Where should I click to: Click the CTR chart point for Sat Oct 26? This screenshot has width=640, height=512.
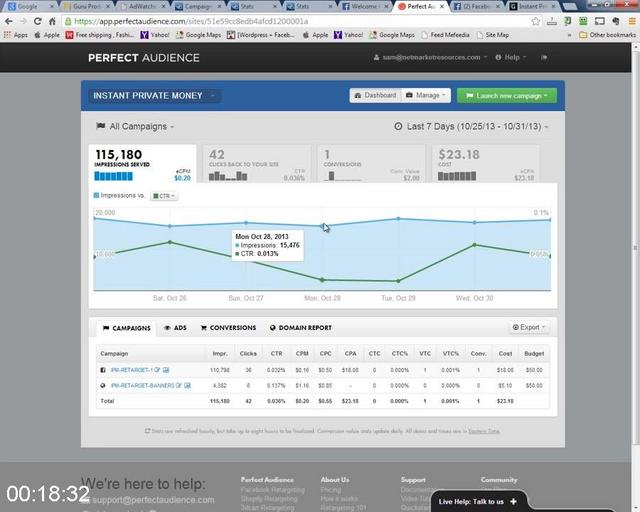coord(170,242)
